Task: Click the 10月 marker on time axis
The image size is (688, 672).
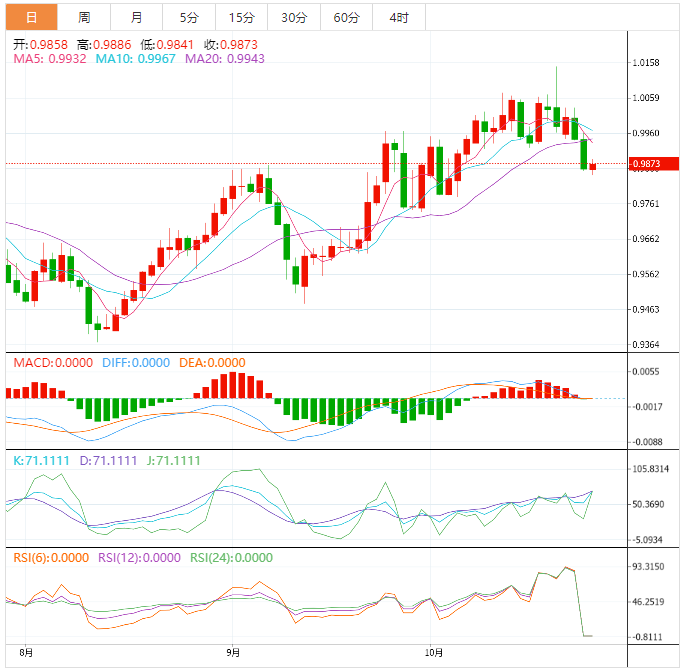Action: point(432,652)
